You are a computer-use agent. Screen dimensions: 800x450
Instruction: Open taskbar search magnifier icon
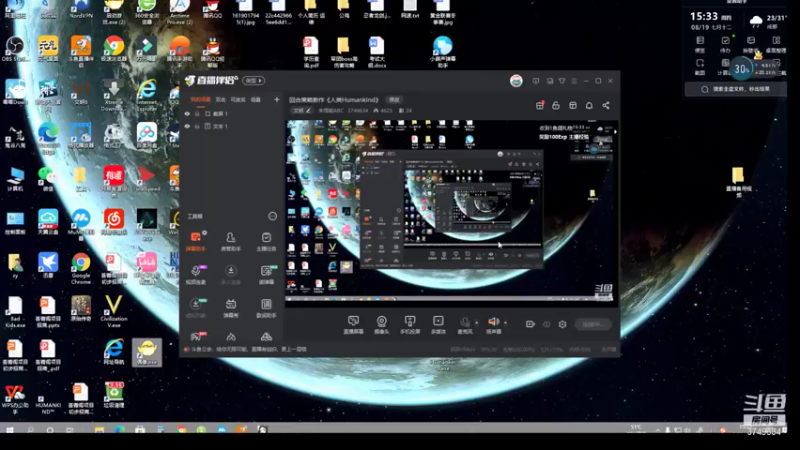tap(31, 430)
